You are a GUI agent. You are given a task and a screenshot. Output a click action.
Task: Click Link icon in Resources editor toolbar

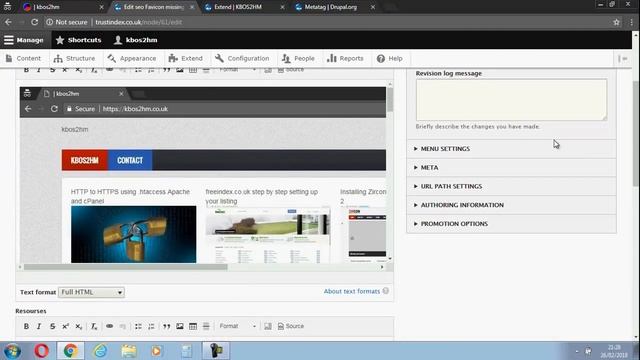pyautogui.click(x=109, y=326)
